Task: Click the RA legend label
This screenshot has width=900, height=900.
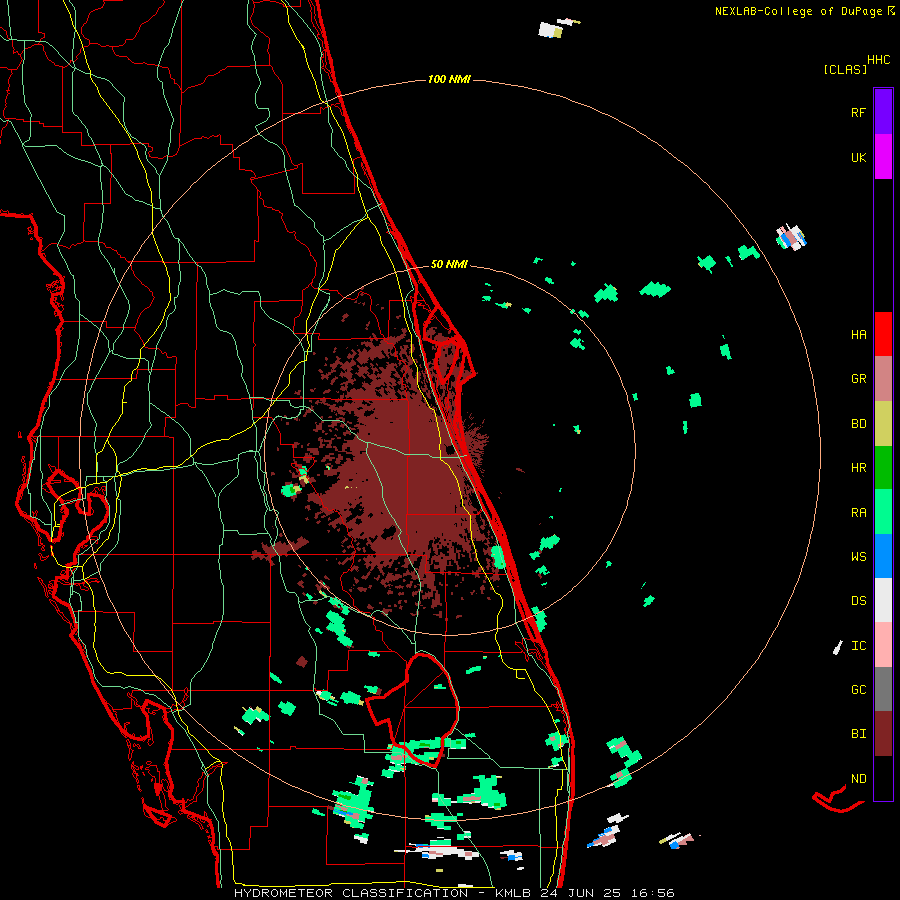Action: click(858, 513)
